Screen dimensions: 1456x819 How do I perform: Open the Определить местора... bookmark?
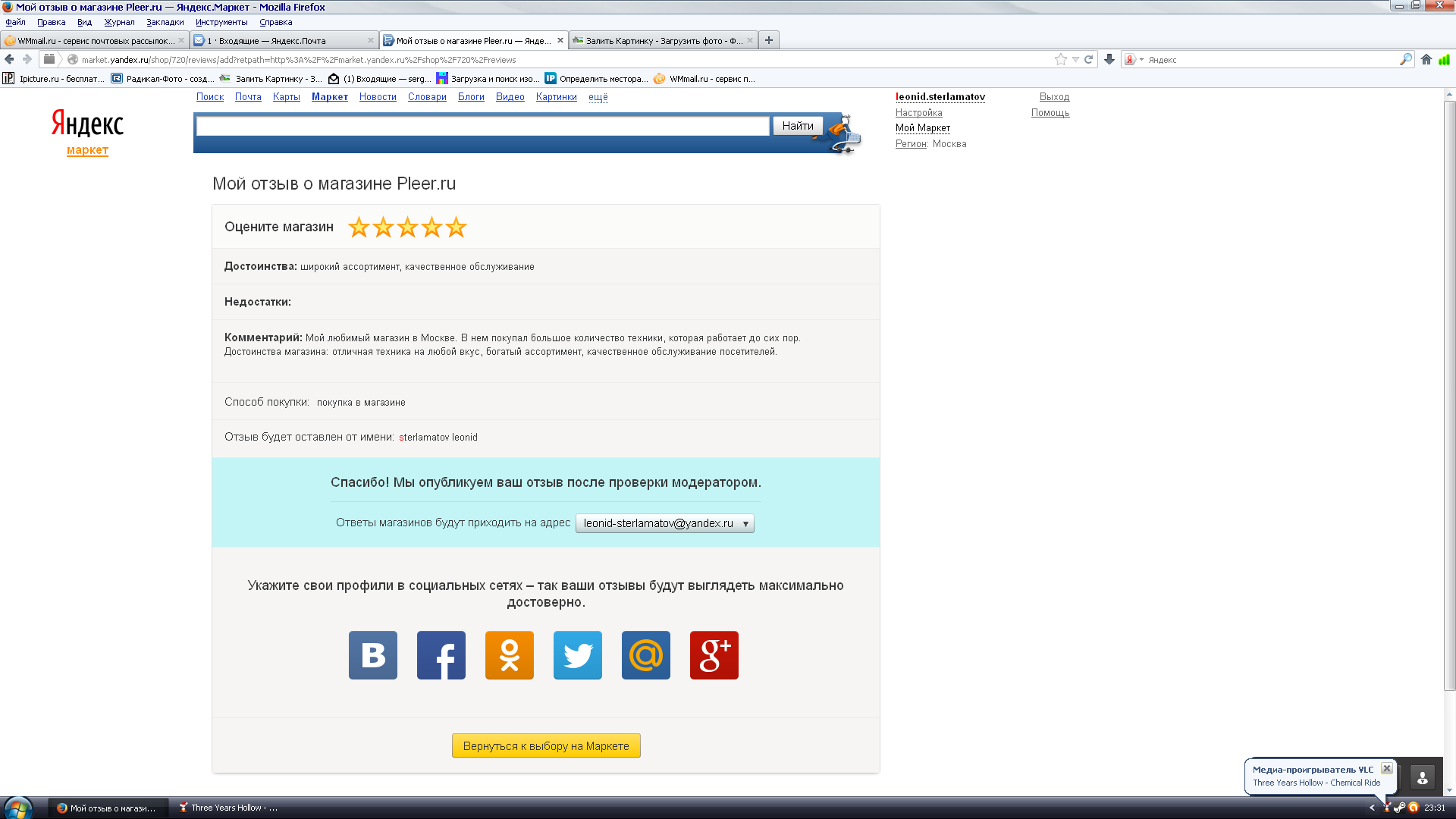596,78
